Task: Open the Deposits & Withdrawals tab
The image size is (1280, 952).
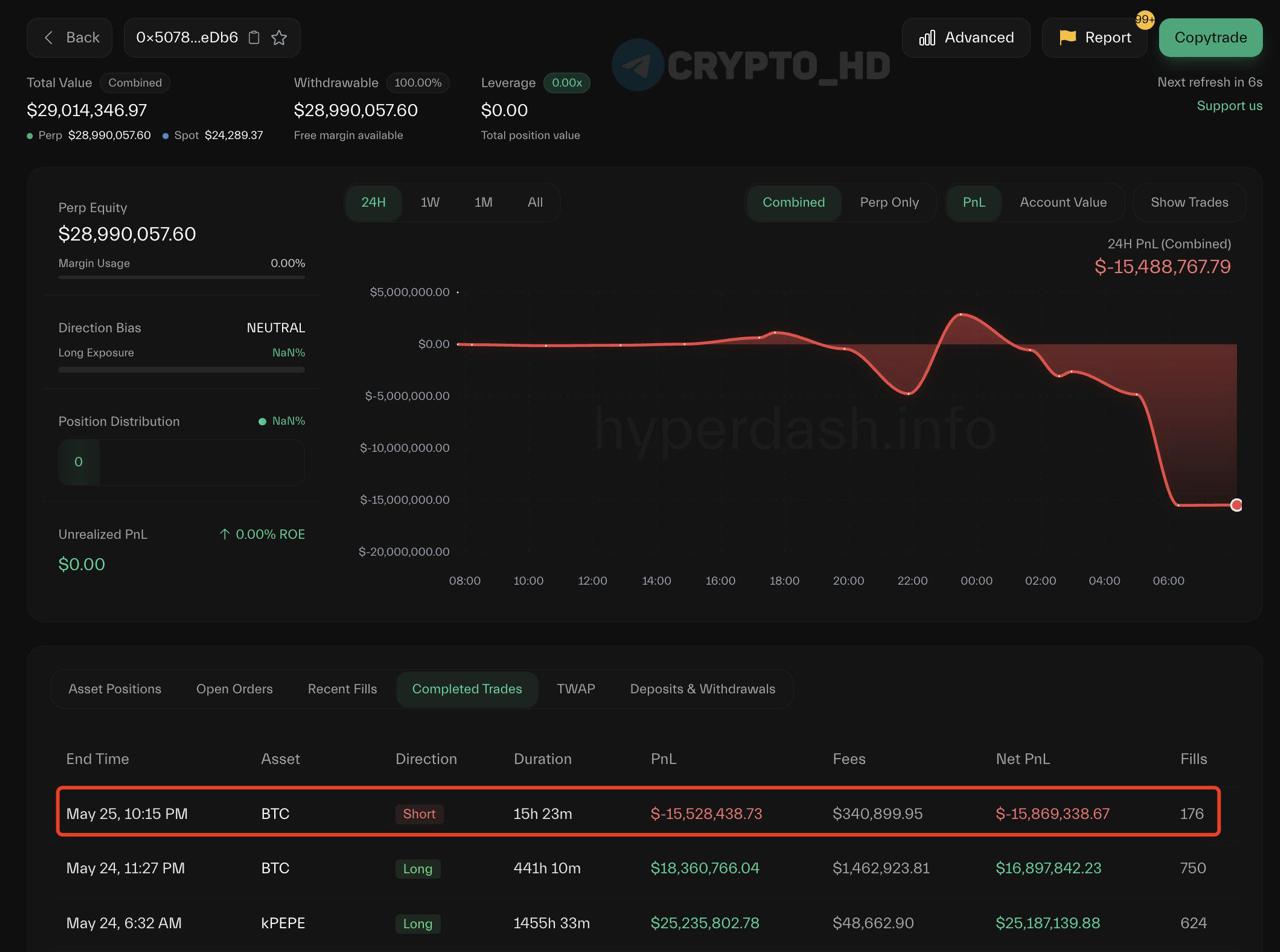Action: pyautogui.click(x=702, y=689)
